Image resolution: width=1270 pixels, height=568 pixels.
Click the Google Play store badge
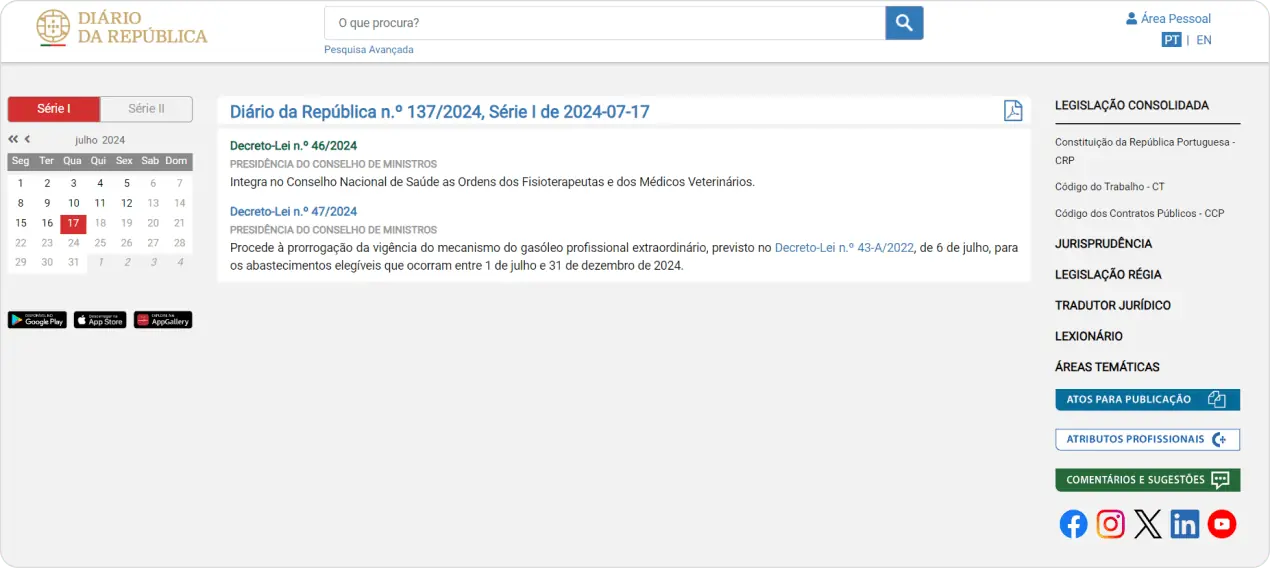(x=37, y=320)
